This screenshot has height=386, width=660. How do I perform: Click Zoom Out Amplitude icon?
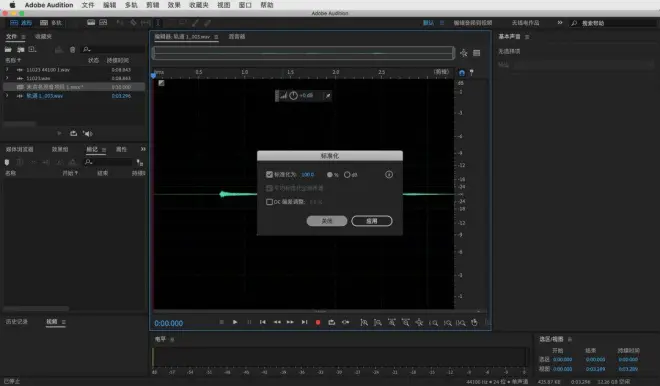378,322
